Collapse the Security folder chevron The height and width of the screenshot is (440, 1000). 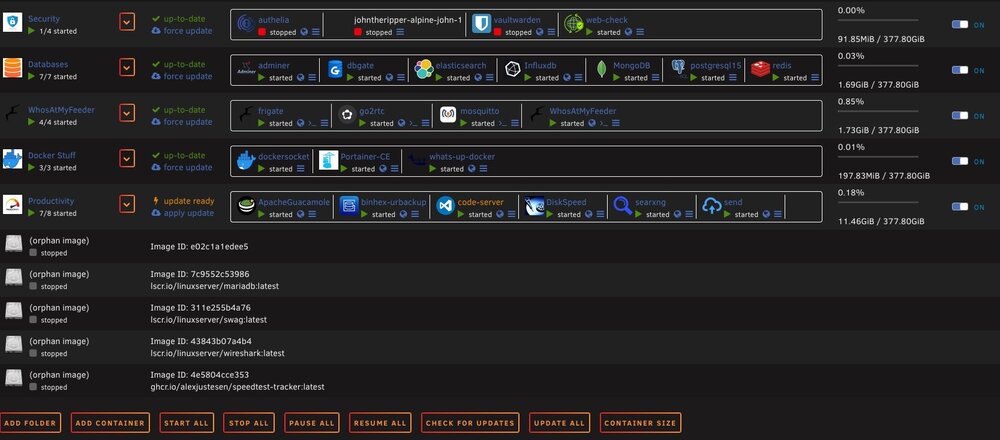(127, 22)
